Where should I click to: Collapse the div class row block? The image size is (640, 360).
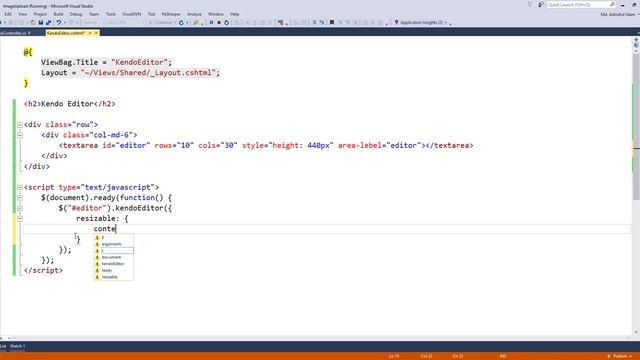20,125
